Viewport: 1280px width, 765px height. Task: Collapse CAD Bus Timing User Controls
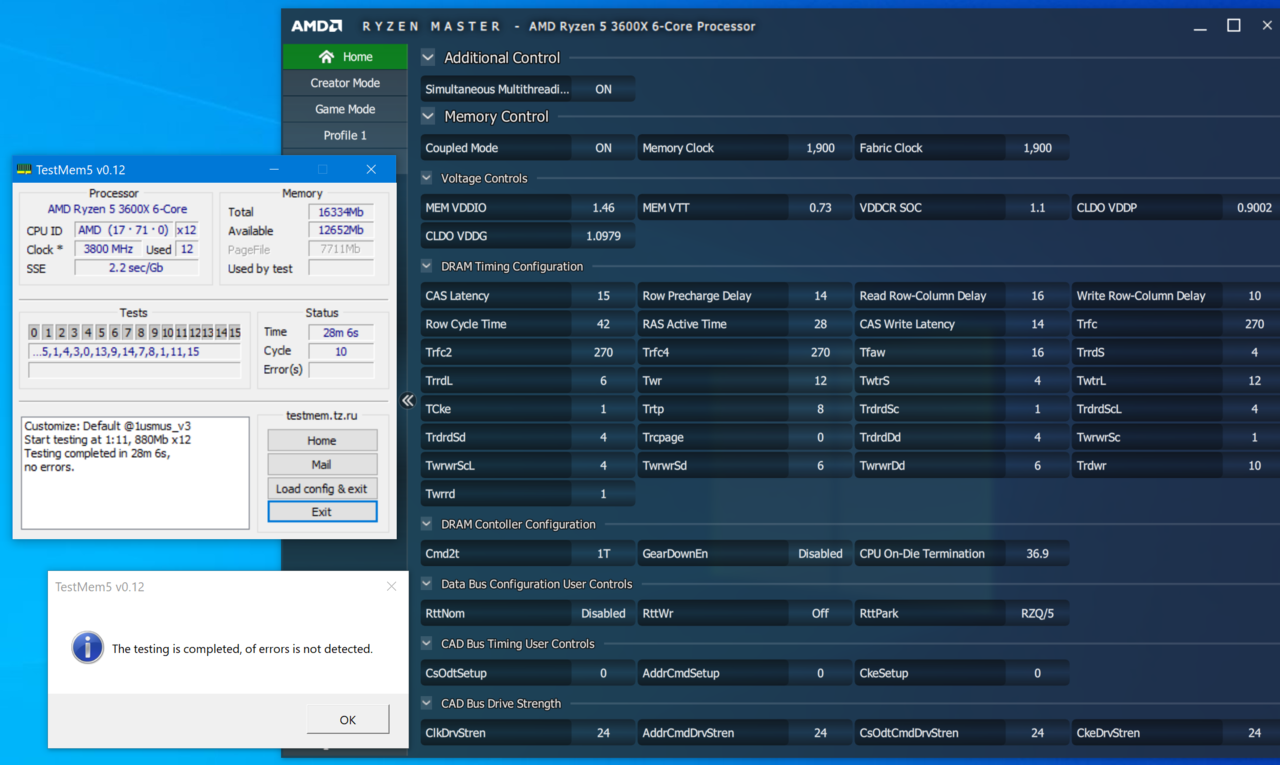point(427,644)
